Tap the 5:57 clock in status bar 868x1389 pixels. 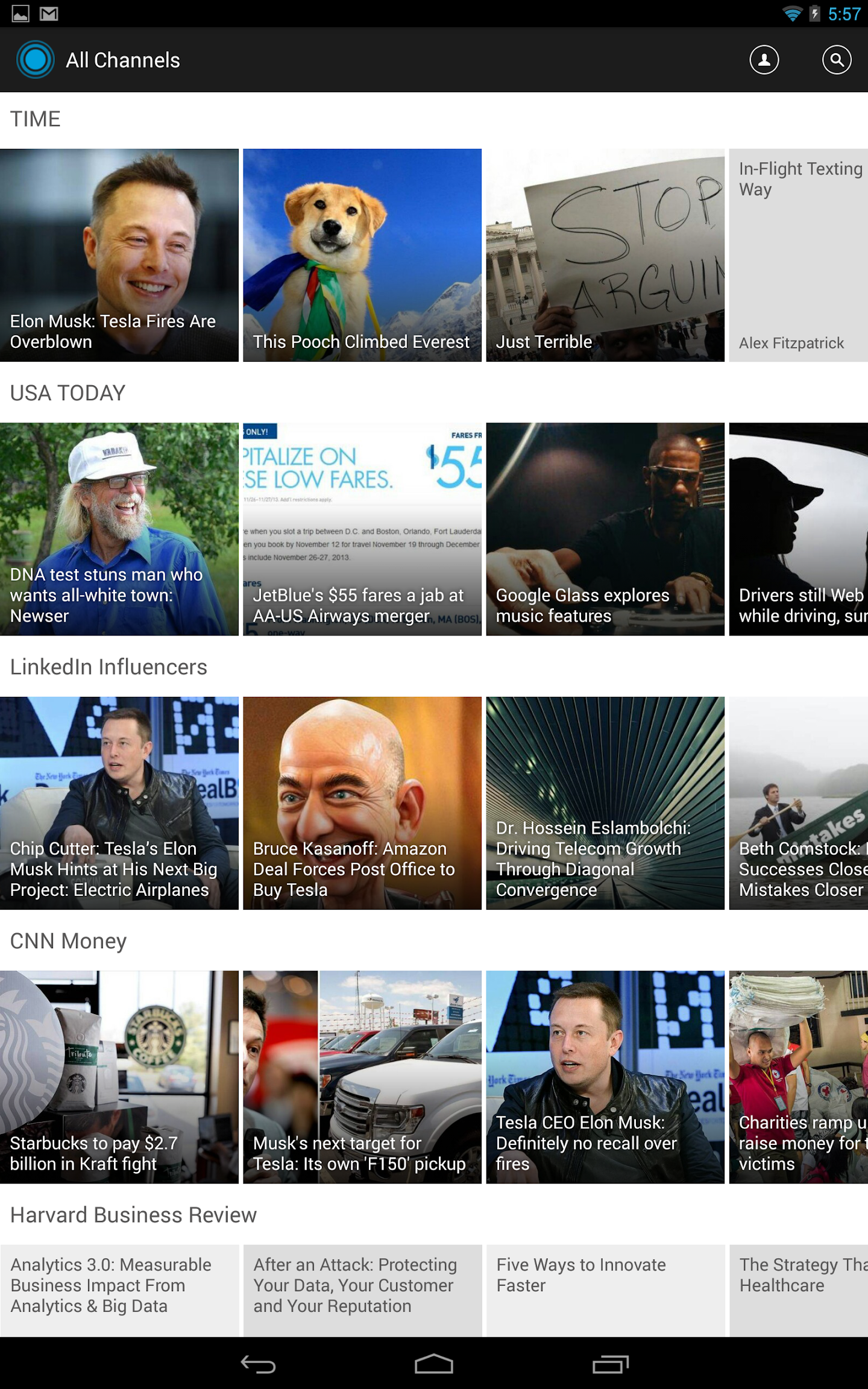844,14
